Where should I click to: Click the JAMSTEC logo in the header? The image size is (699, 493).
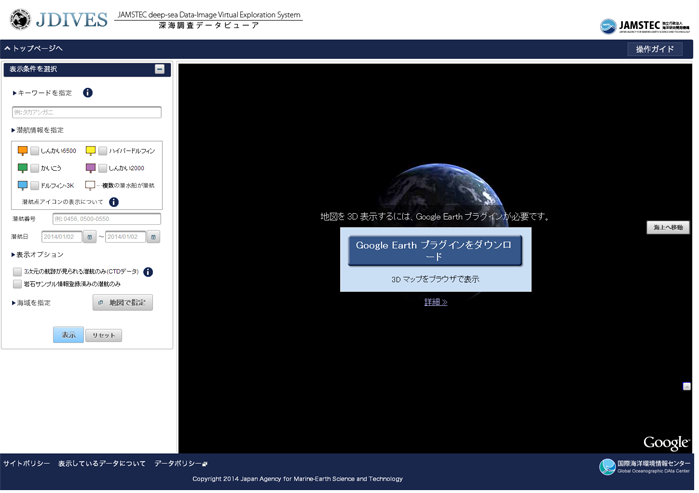[645, 26]
